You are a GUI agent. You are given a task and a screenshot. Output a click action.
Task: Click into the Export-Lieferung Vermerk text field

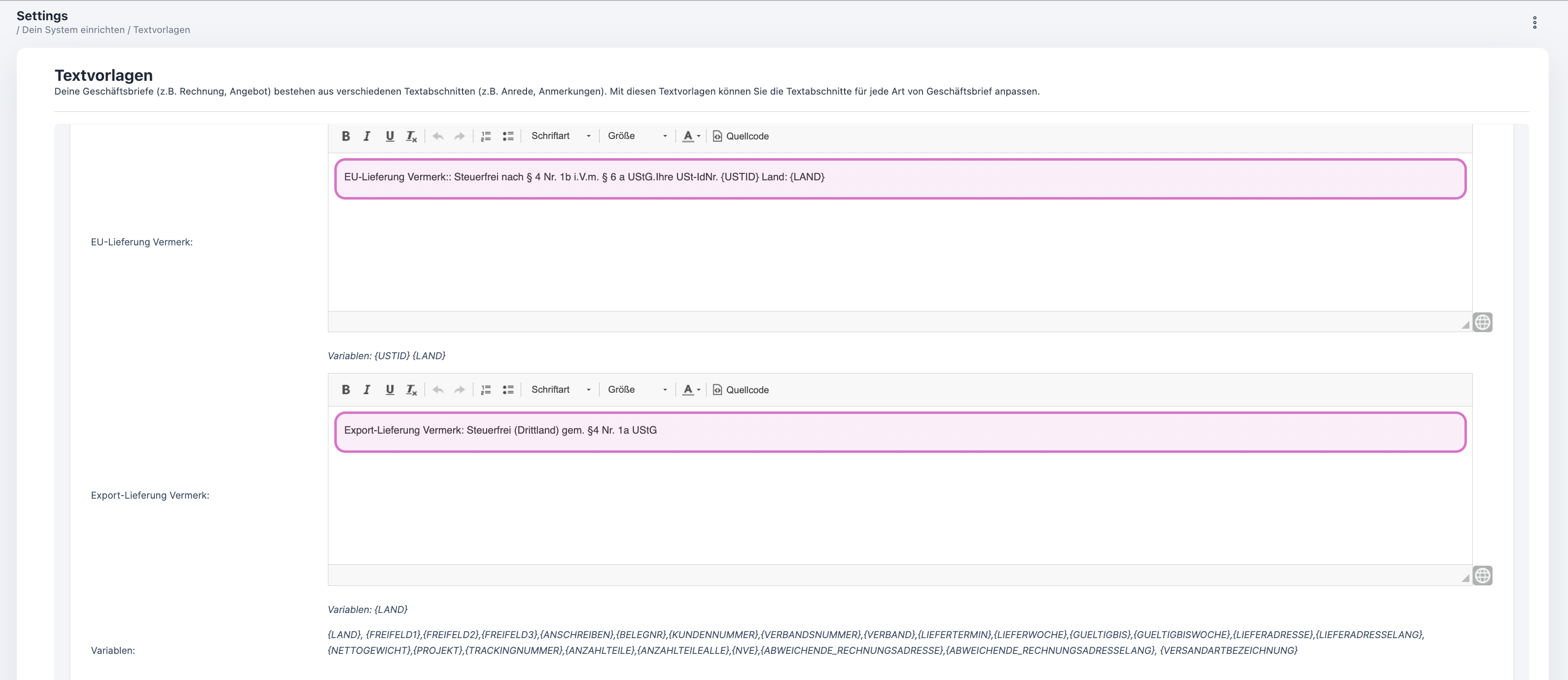(900, 432)
